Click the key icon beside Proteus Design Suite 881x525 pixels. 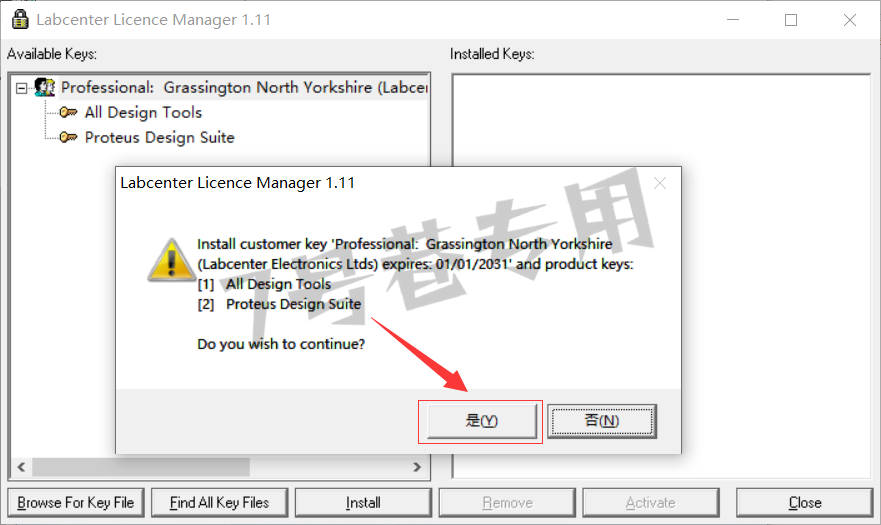(x=69, y=137)
